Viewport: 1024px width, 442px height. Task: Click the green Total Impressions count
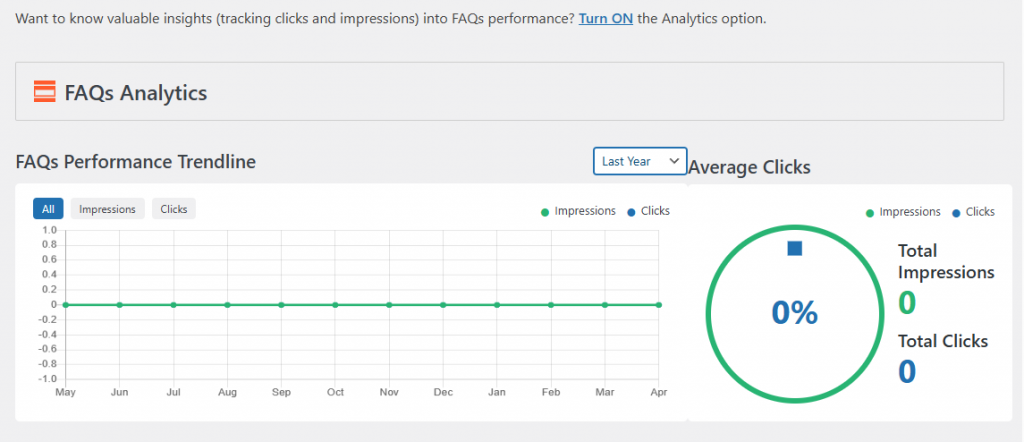[907, 302]
